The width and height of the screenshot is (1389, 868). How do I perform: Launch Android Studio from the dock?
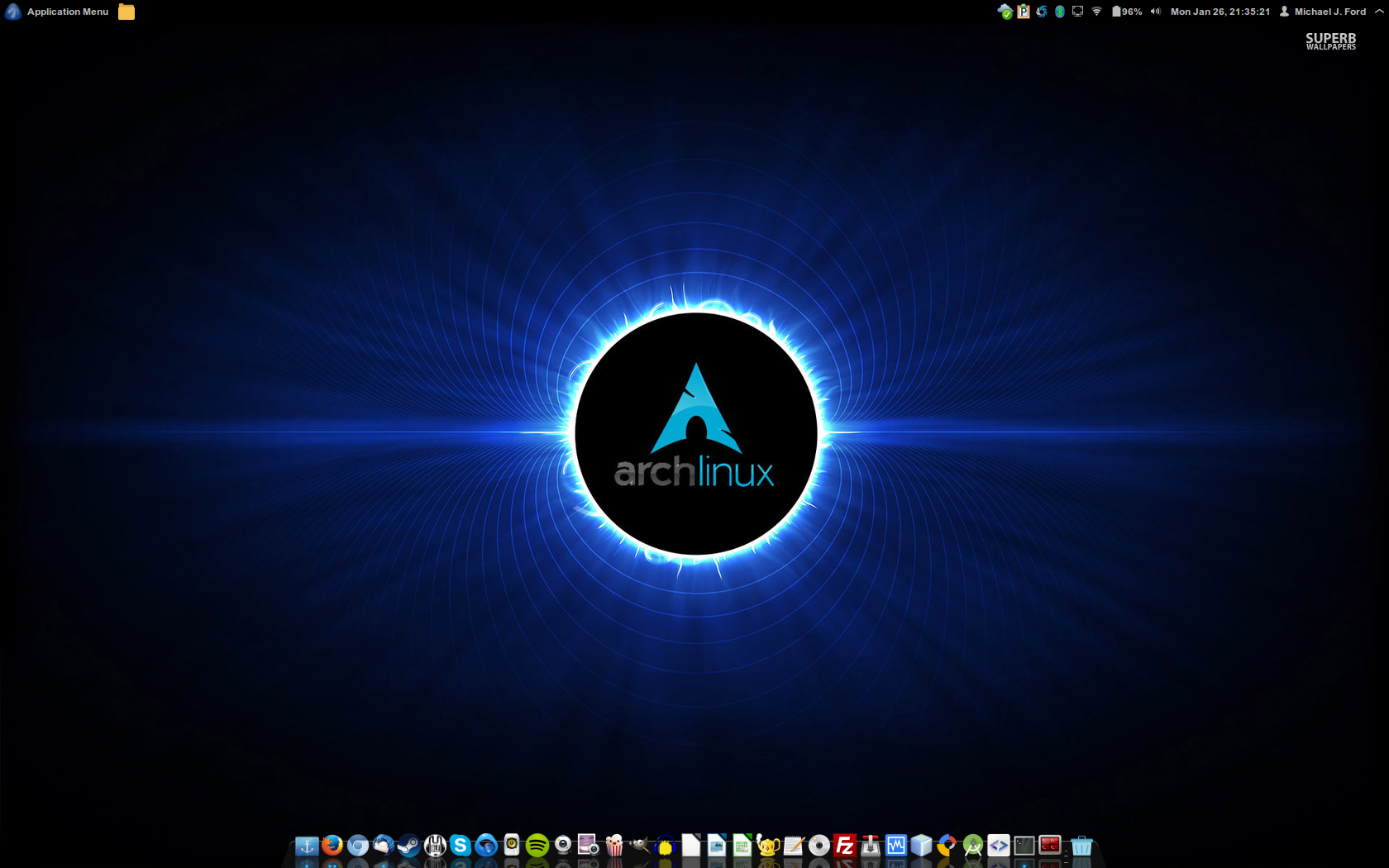(x=973, y=846)
